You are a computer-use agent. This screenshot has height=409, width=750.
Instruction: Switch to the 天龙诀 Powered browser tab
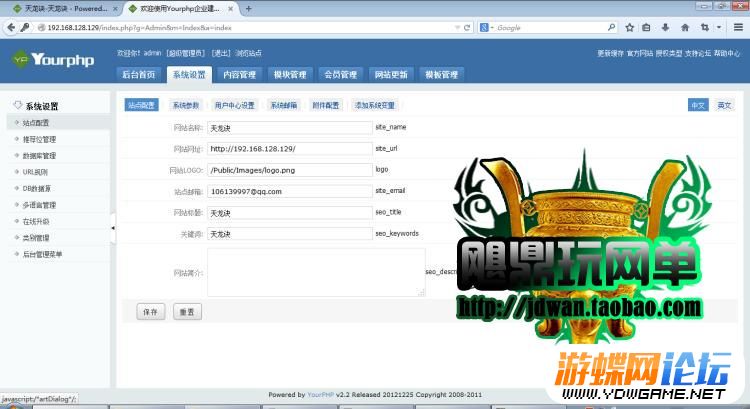coord(66,9)
